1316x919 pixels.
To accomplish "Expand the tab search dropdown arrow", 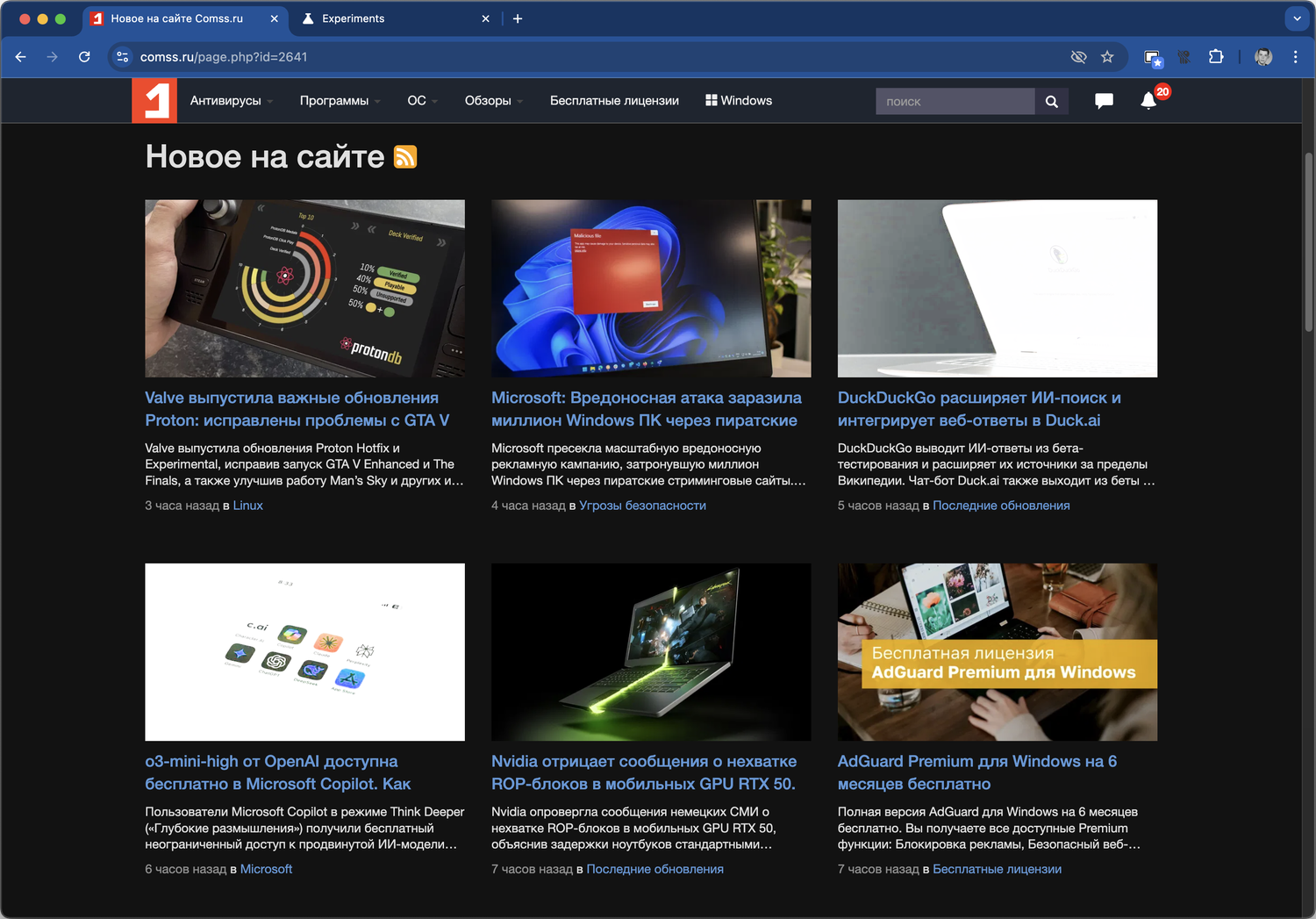I will pyautogui.click(x=1297, y=18).
